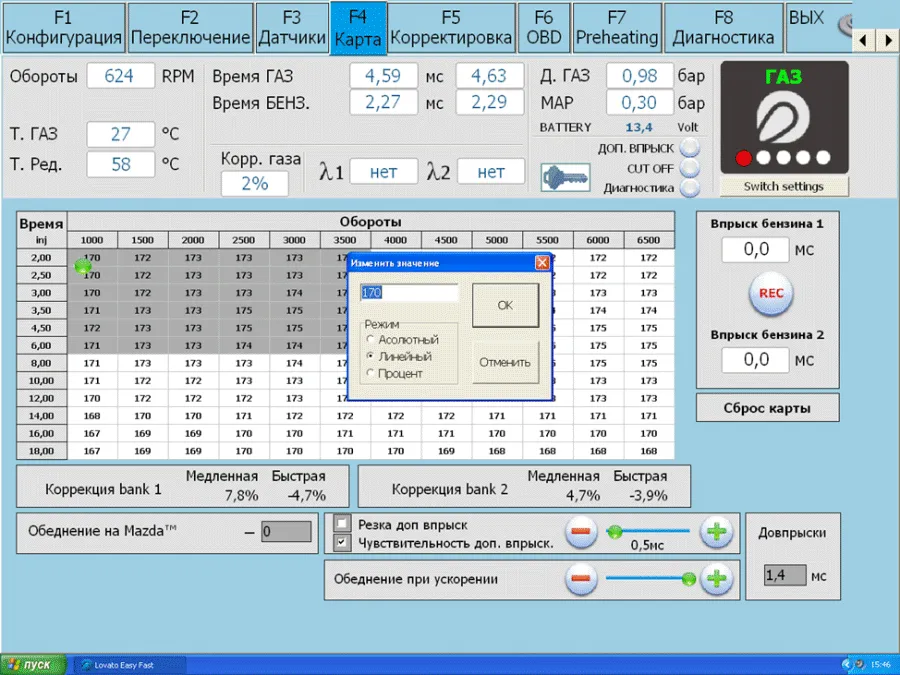900x675 pixels.
Task: Click plus for Обеднение при ускорении
Action: pos(716,579)
